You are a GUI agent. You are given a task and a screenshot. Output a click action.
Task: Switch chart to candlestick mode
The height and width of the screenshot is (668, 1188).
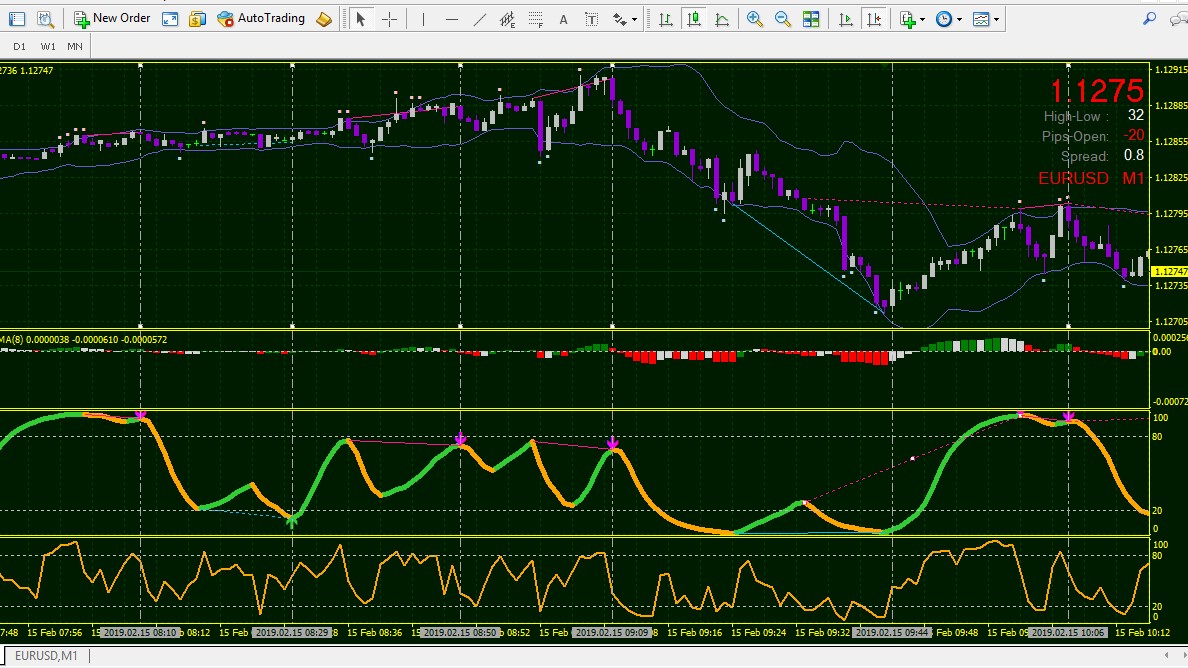pos(693,20)
